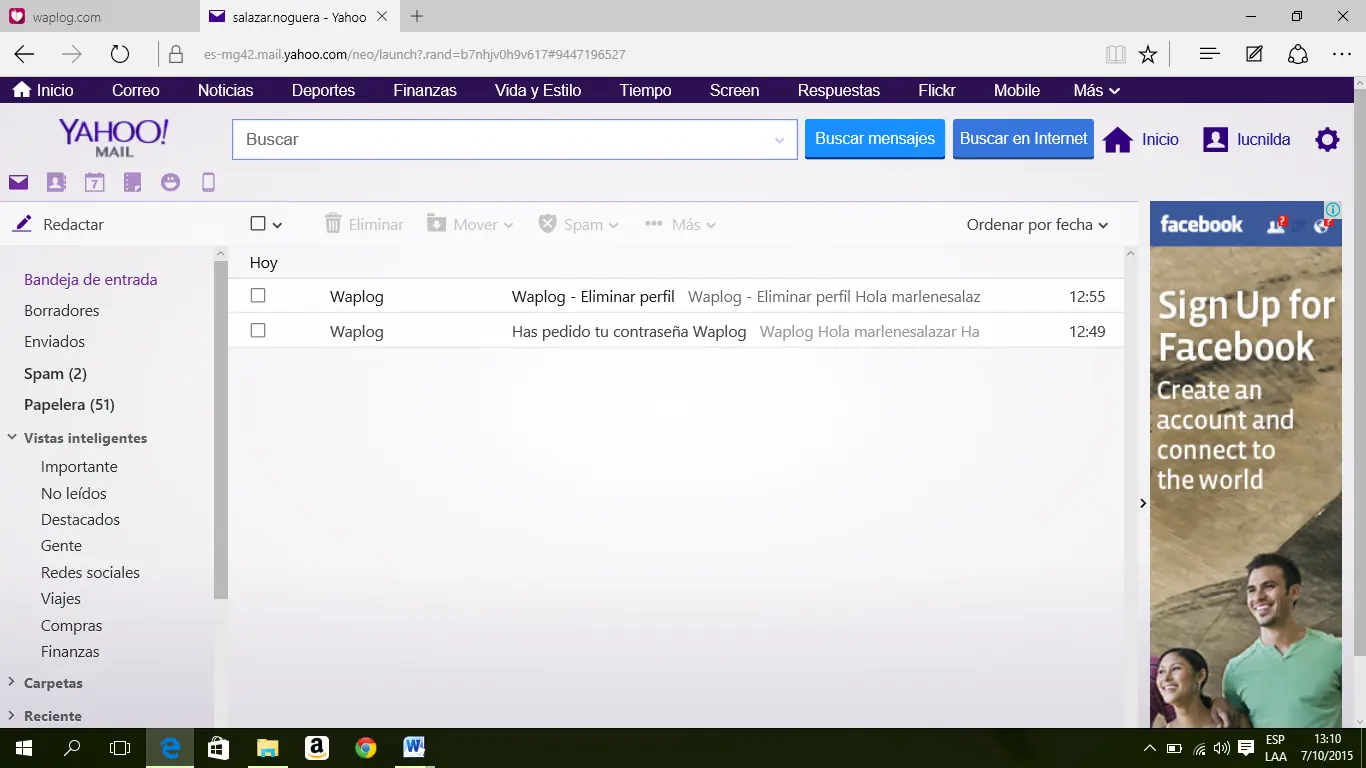Open the Ordenar por fecha dropdown
This screenshot has width=1366, height=768.
pos(1037,224)
